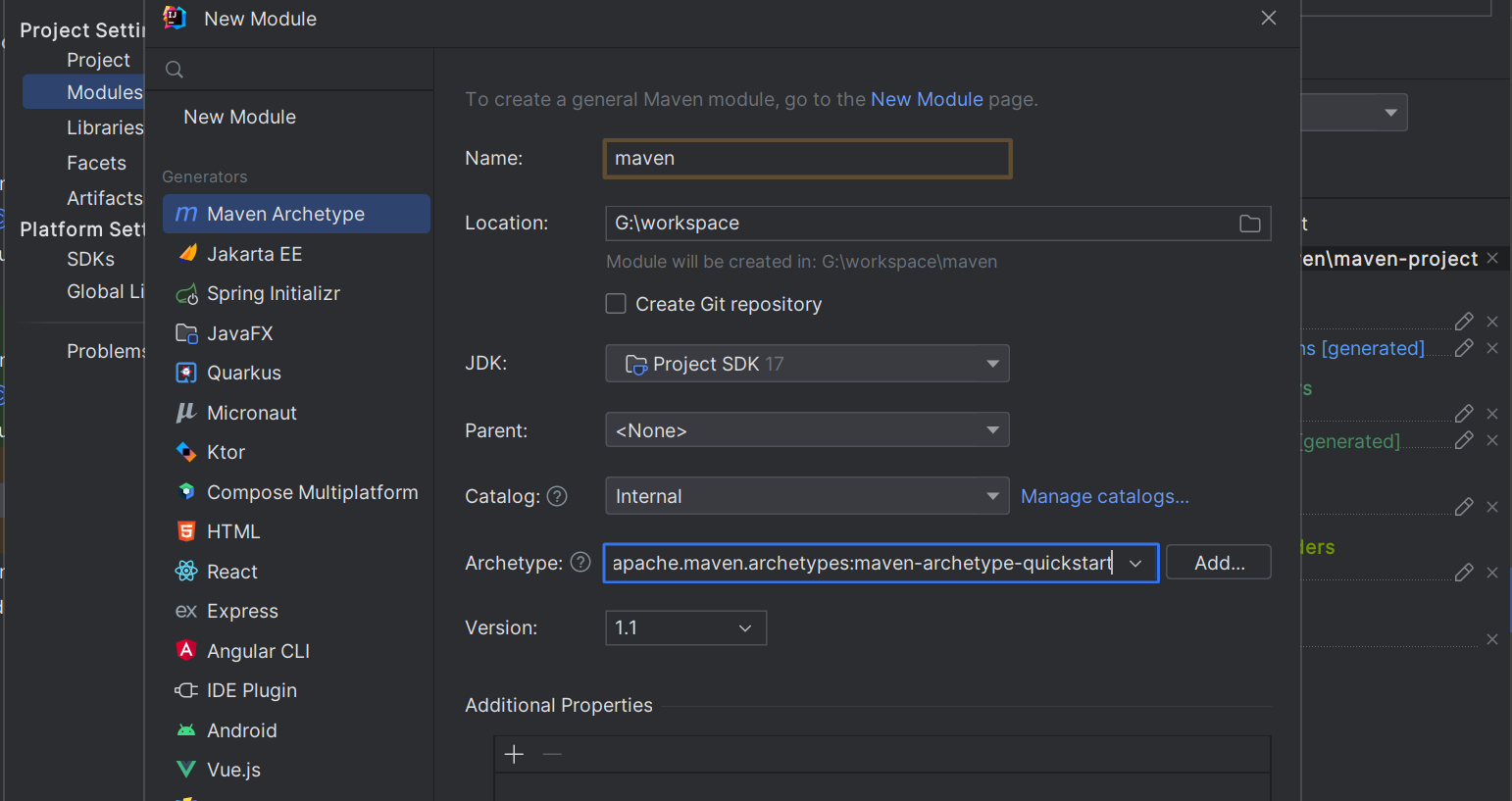Open Libraries in Project Settings
Screen dimensions: 1512x801
tap(105, 127)
